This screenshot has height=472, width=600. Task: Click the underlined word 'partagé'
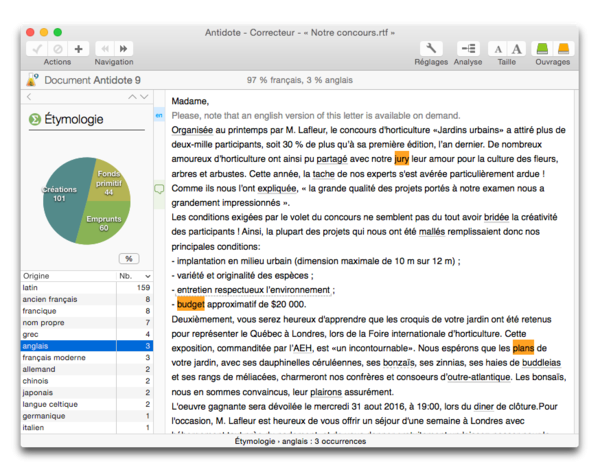click(x=332, y=159)
